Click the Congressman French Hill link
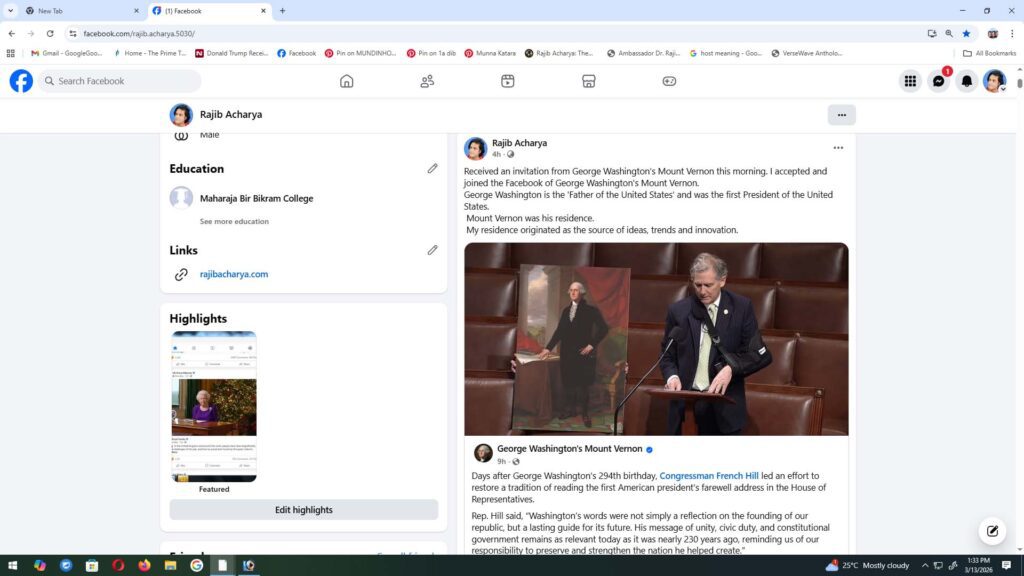The image size is (1024, 576). point(711,476)
